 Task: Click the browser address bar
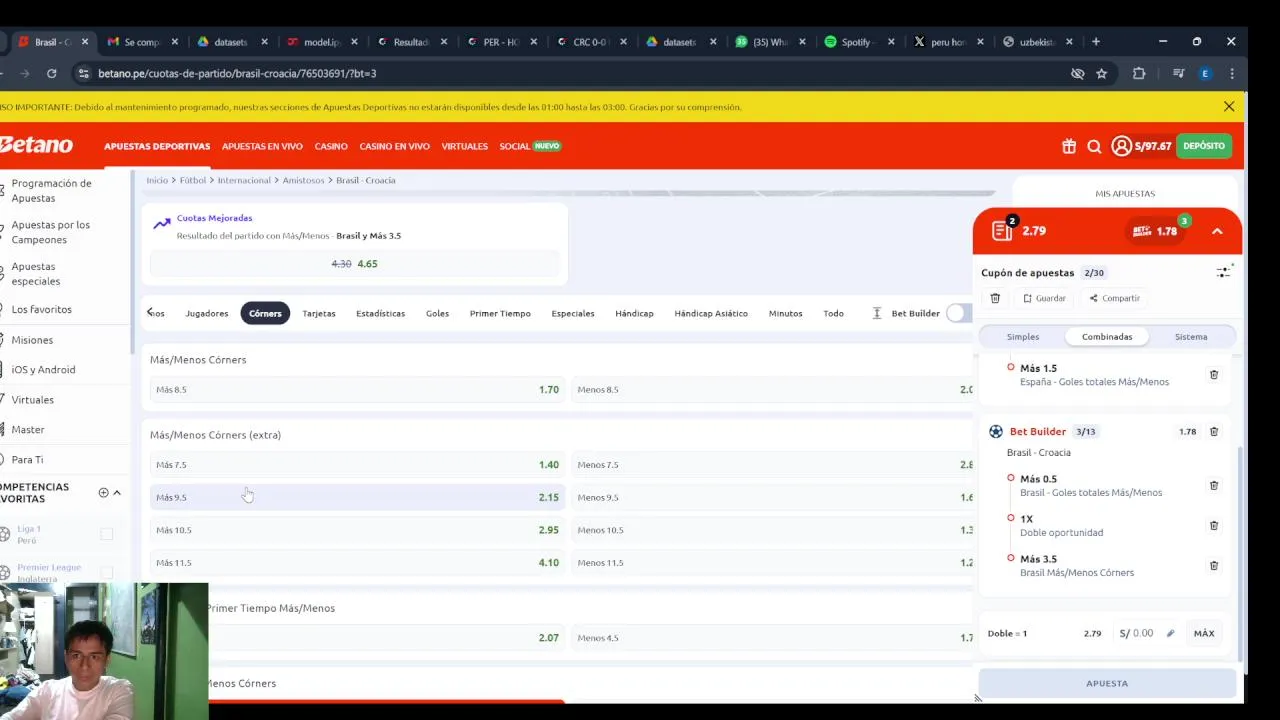coord(570,73)
